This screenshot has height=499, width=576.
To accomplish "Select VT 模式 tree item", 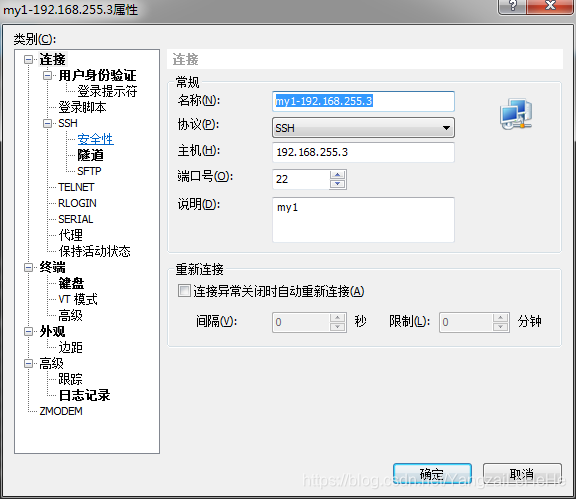I will [78, 299].
